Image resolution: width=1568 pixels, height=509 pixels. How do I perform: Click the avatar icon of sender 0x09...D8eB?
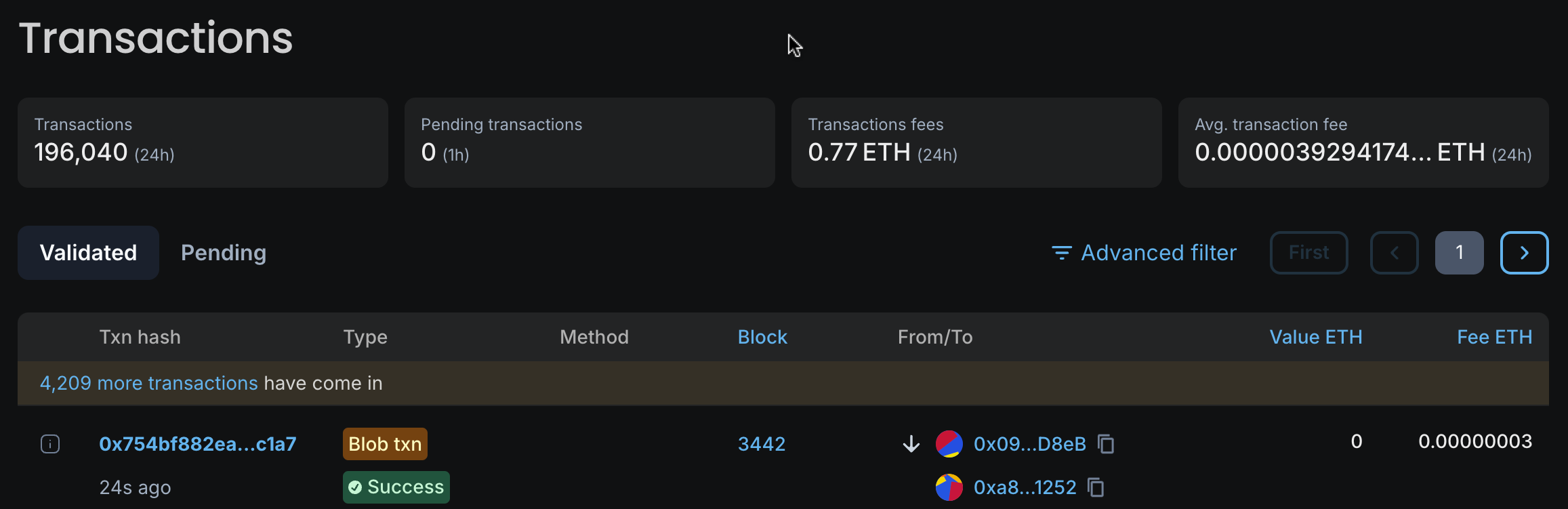[948, 444]
